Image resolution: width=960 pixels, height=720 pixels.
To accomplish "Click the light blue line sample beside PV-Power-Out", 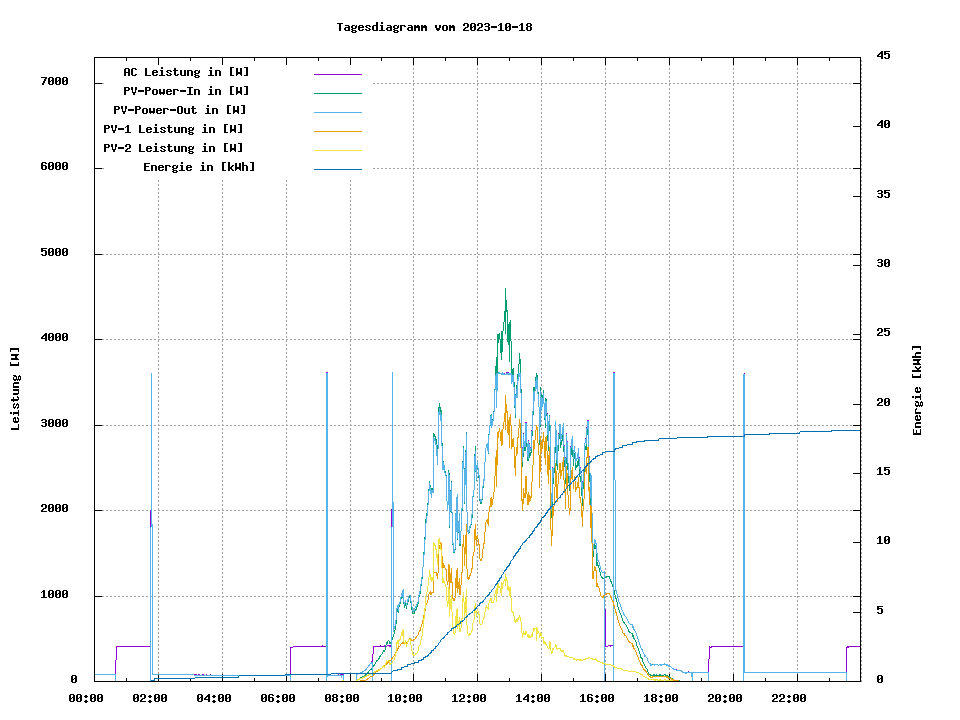I will [x=337, y=112].
